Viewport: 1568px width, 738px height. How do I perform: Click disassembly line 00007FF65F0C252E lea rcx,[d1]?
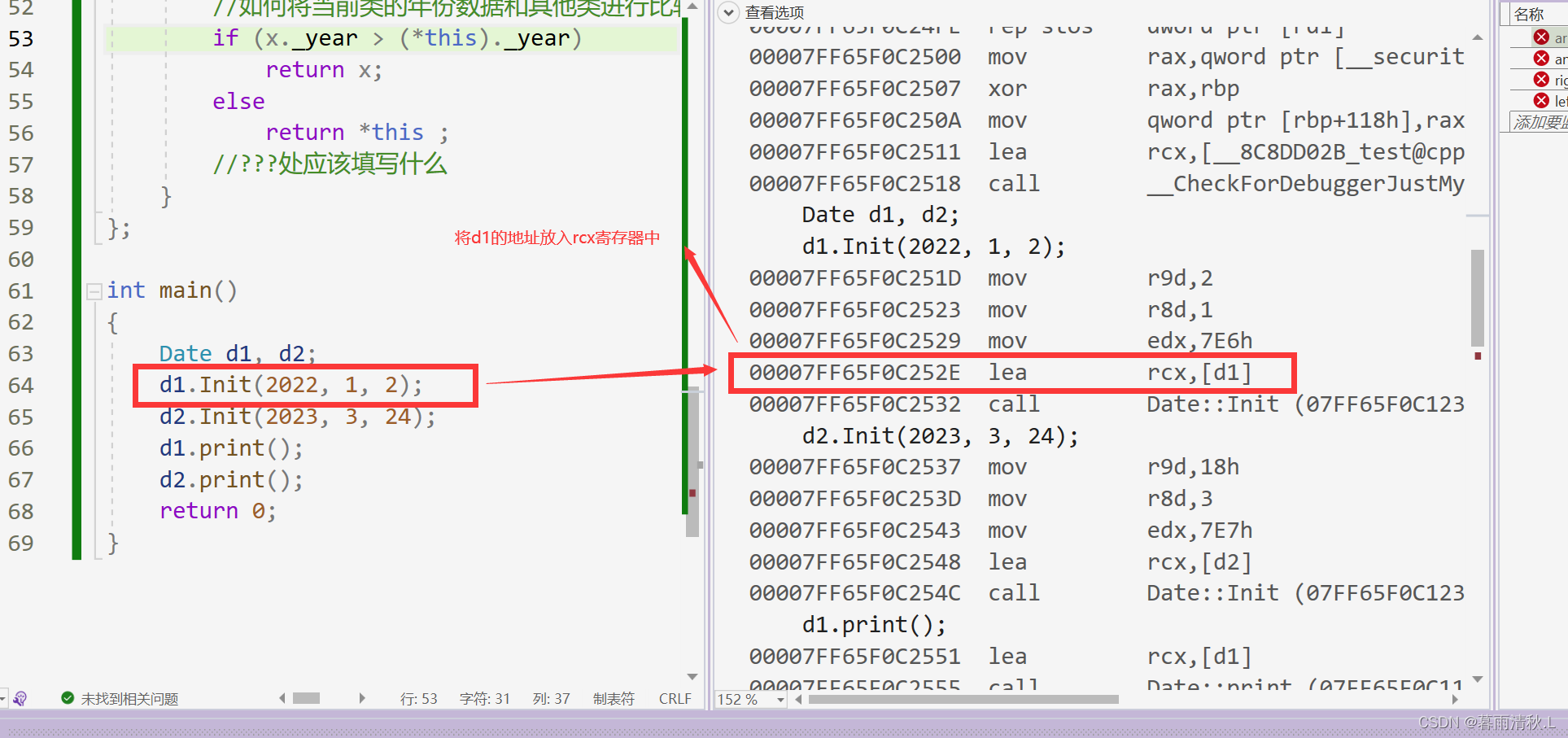[x=1001, y=373]
